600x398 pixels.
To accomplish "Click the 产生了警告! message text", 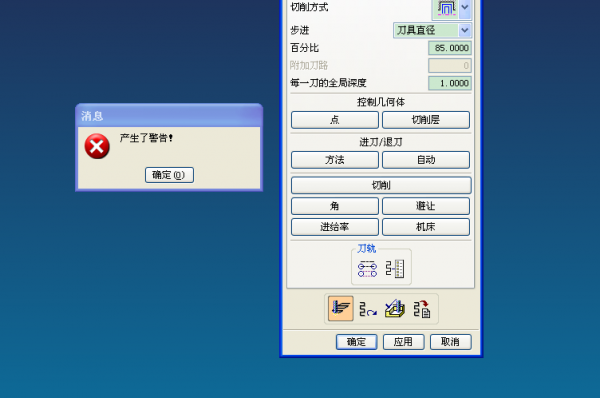I will 146,138.
